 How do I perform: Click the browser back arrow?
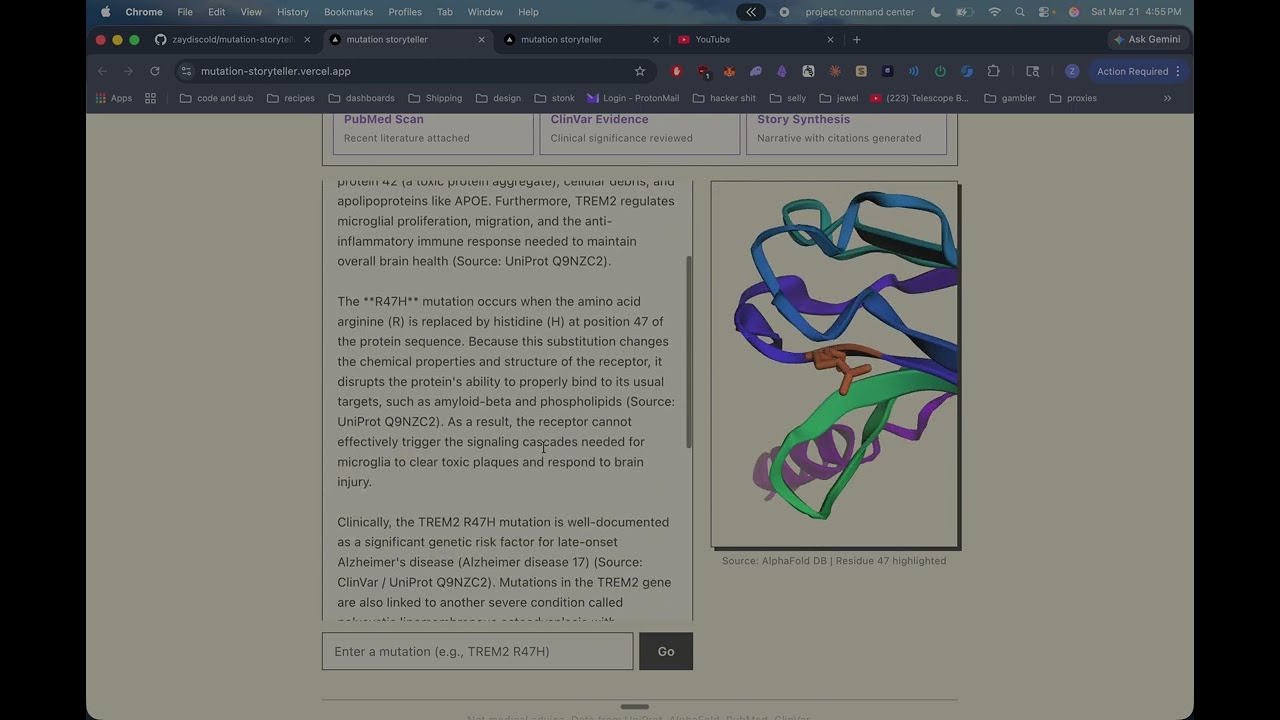102,71
